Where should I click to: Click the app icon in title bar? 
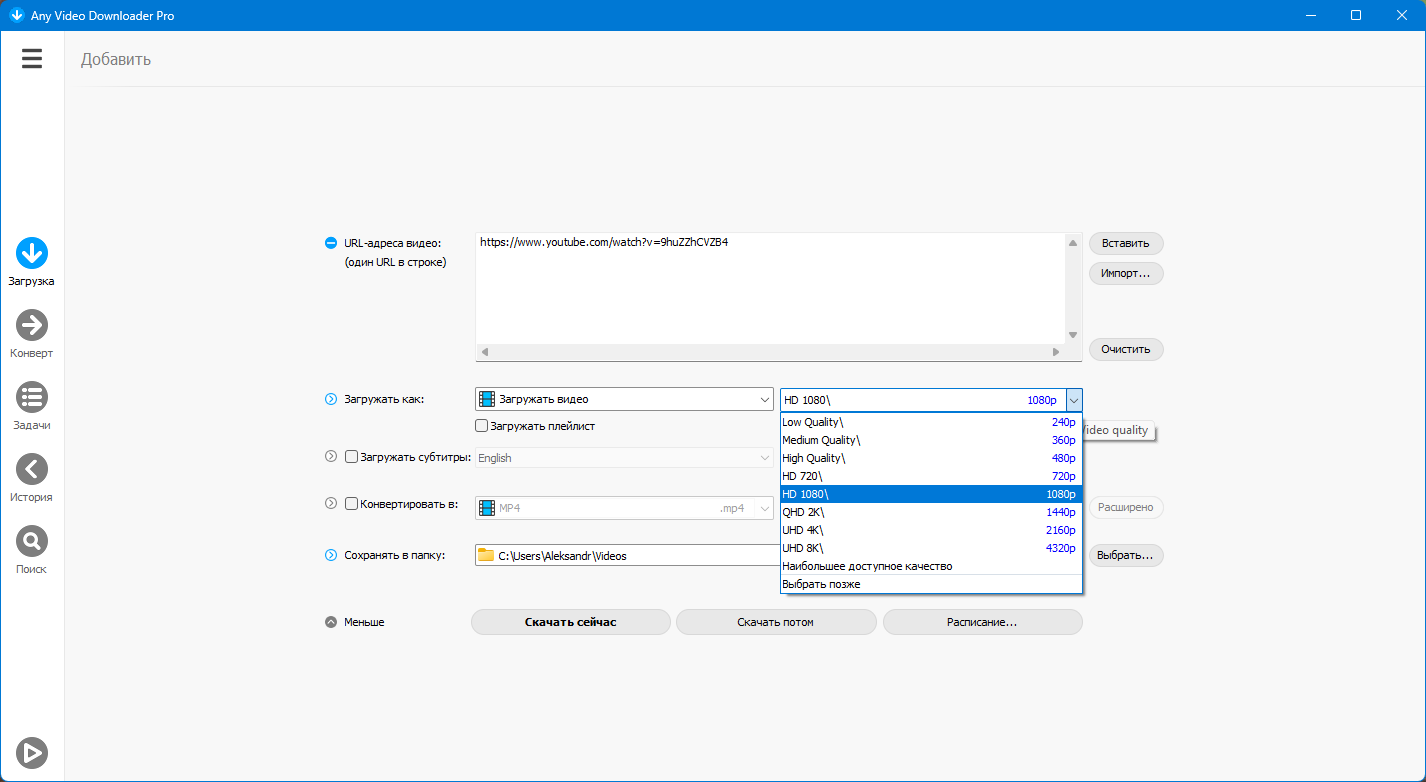click(16, 15)
